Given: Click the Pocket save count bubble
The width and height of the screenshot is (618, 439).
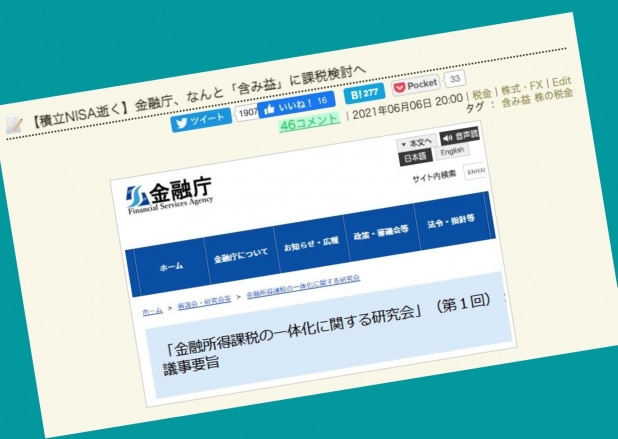Looking at the screenshot, I should pyautogui.click(x=455, y=79).
